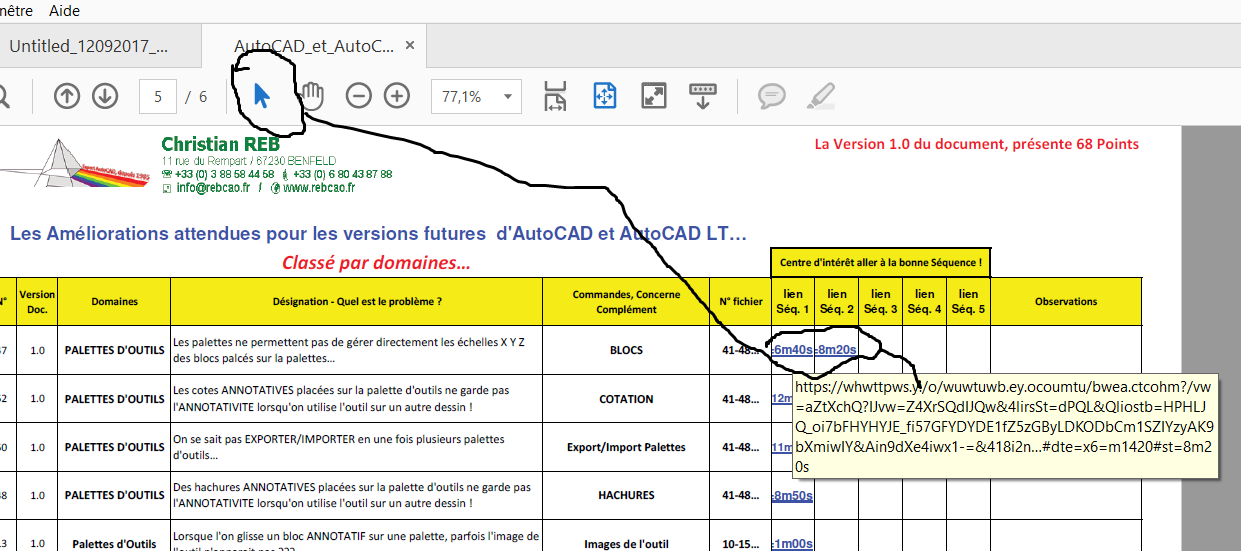Open the 77,1% zoom level dropdown

point(476,96)
